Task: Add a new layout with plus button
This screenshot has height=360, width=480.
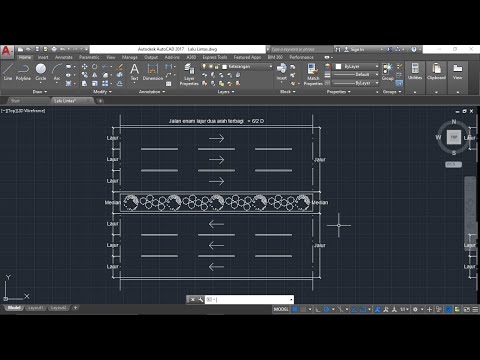Action: pos(75,308)
